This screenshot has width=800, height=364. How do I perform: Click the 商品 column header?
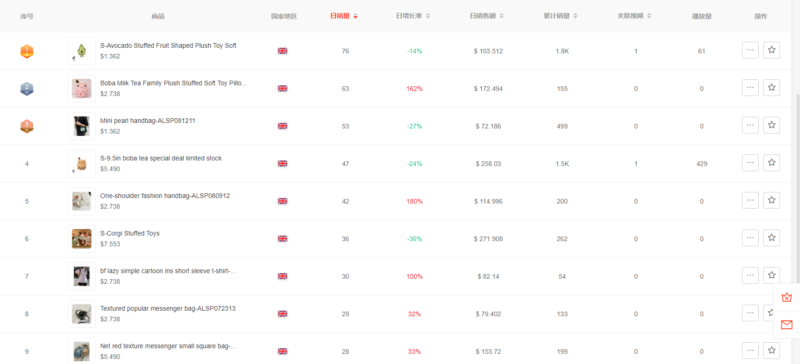[158, 16]
